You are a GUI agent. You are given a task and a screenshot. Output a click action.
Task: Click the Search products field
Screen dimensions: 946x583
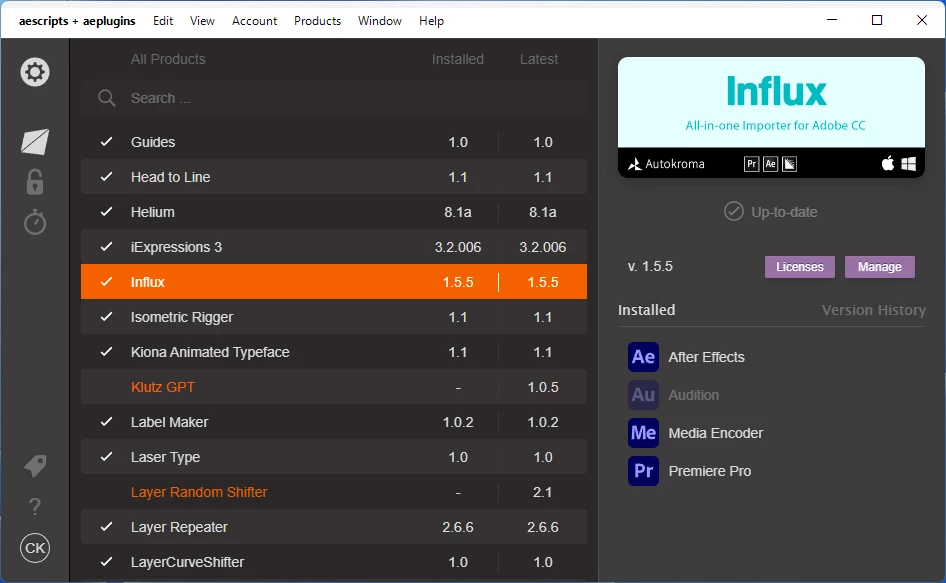click(x=334, y=98)
